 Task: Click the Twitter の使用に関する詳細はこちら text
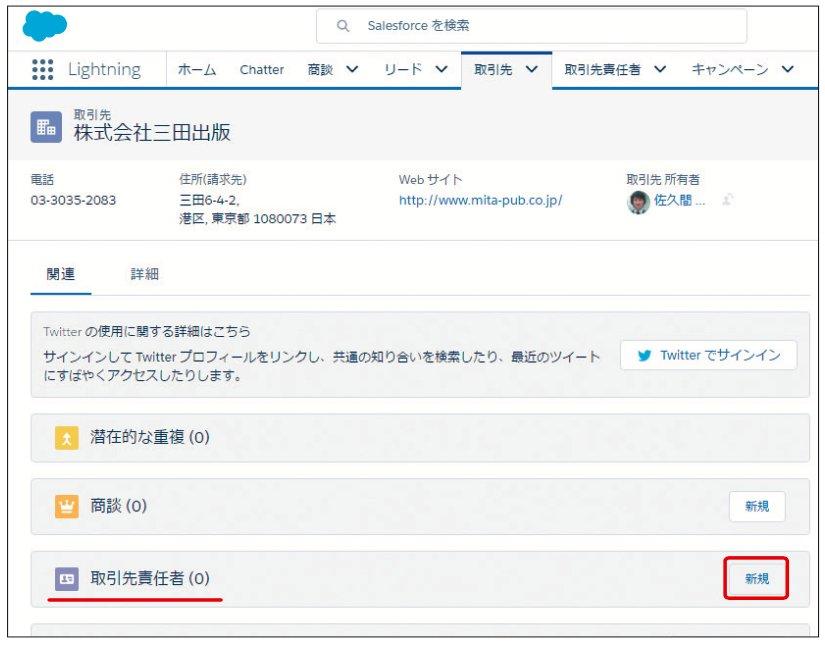click(147, 331)
